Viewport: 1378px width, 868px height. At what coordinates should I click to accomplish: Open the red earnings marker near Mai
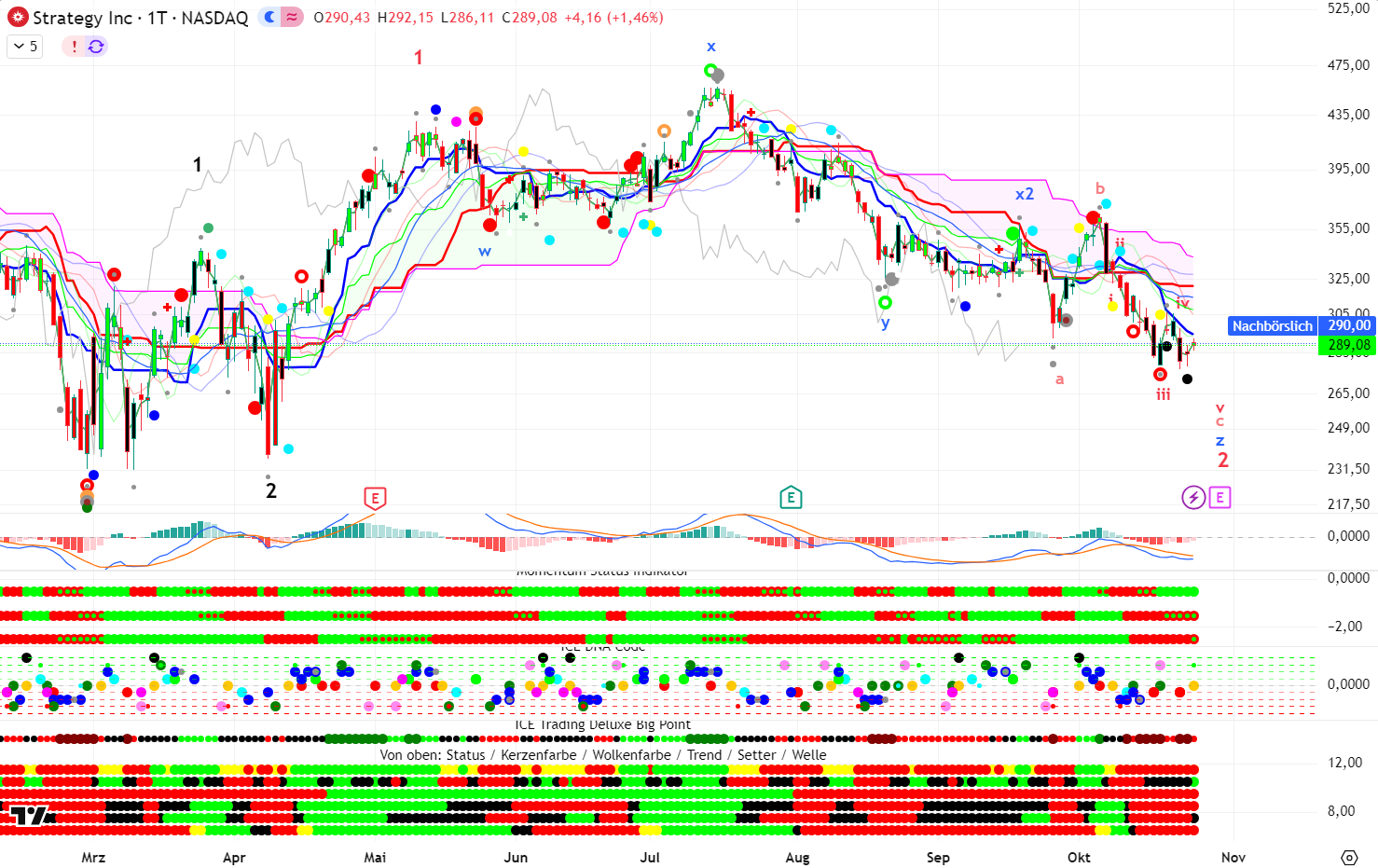(375, 498)
